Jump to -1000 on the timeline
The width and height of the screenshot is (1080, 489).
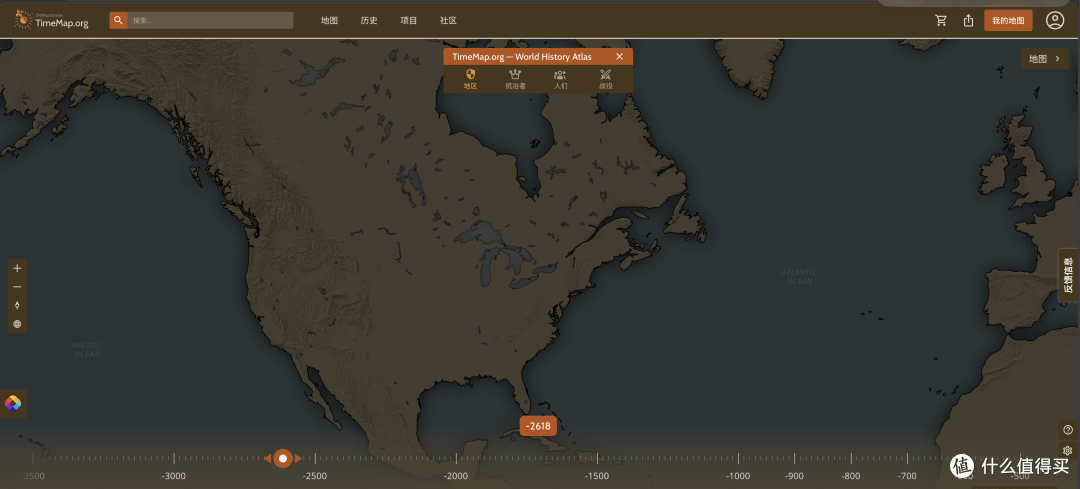pyautogui.click(x=738, y=476)
